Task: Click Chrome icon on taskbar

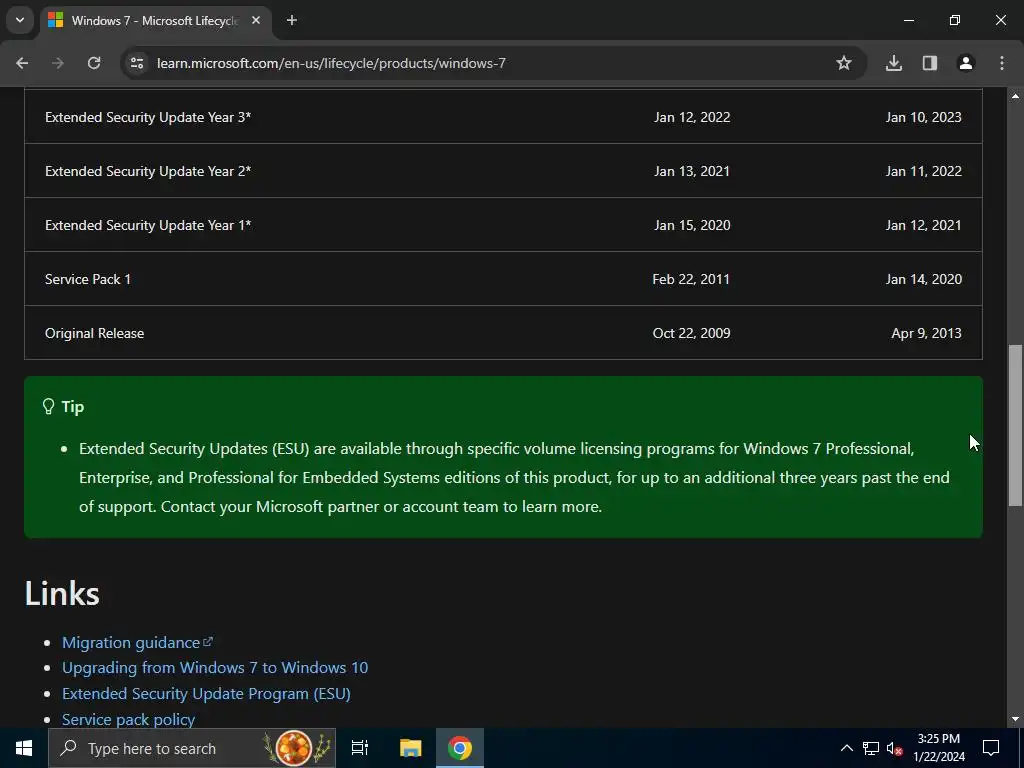Action: tap(460, 748)
